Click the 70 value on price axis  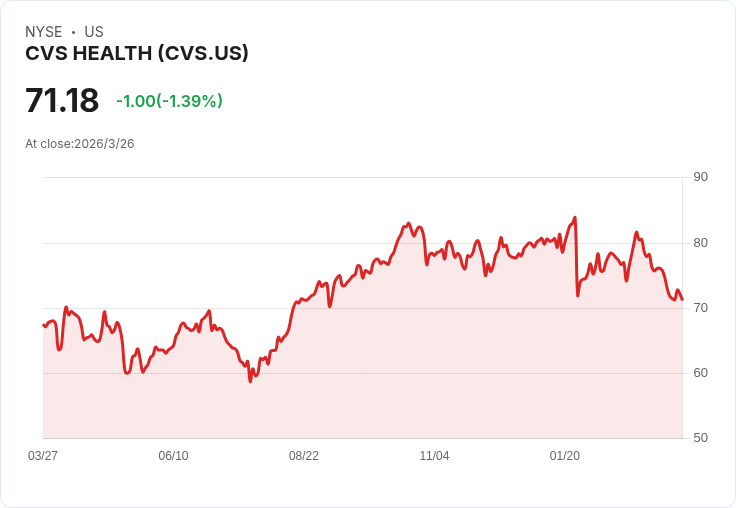click(701, 308)
